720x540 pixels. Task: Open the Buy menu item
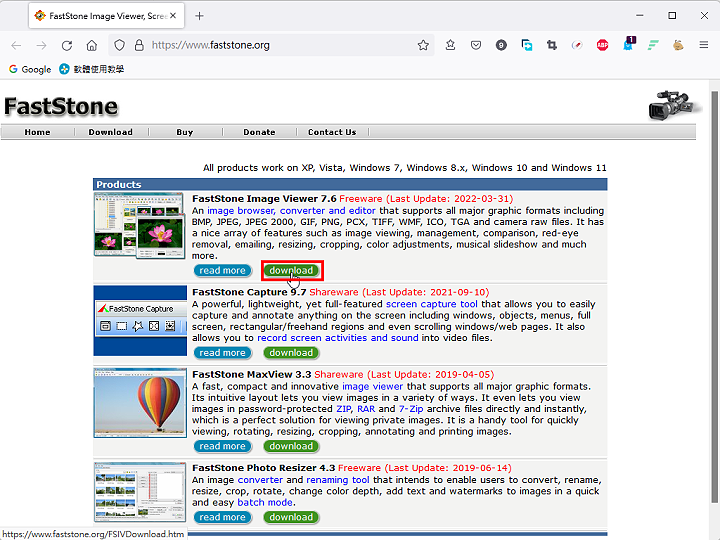point(185,132)
